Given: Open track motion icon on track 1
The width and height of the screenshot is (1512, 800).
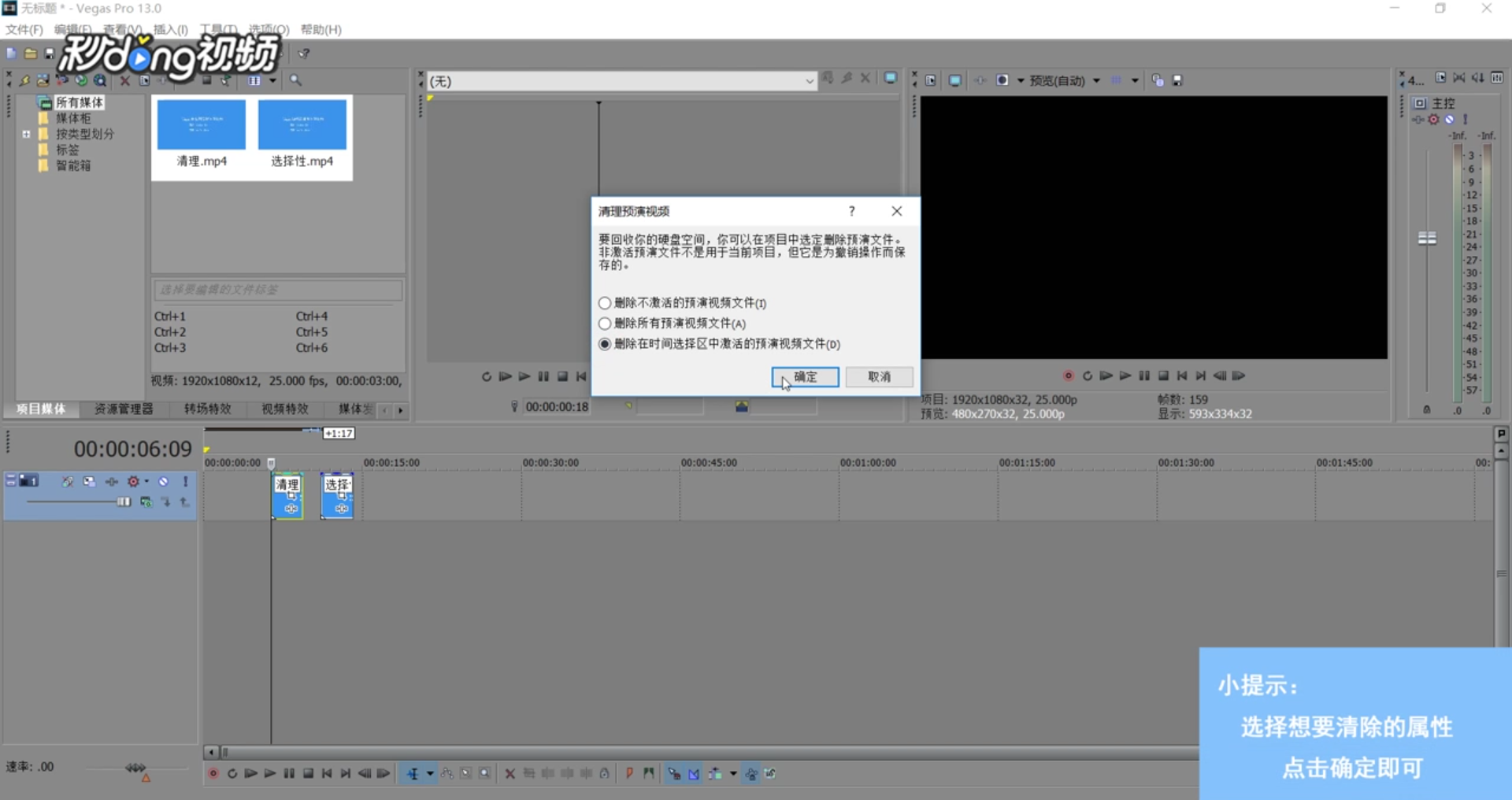Looking at the screenshot, I should (x=89, y=481).
